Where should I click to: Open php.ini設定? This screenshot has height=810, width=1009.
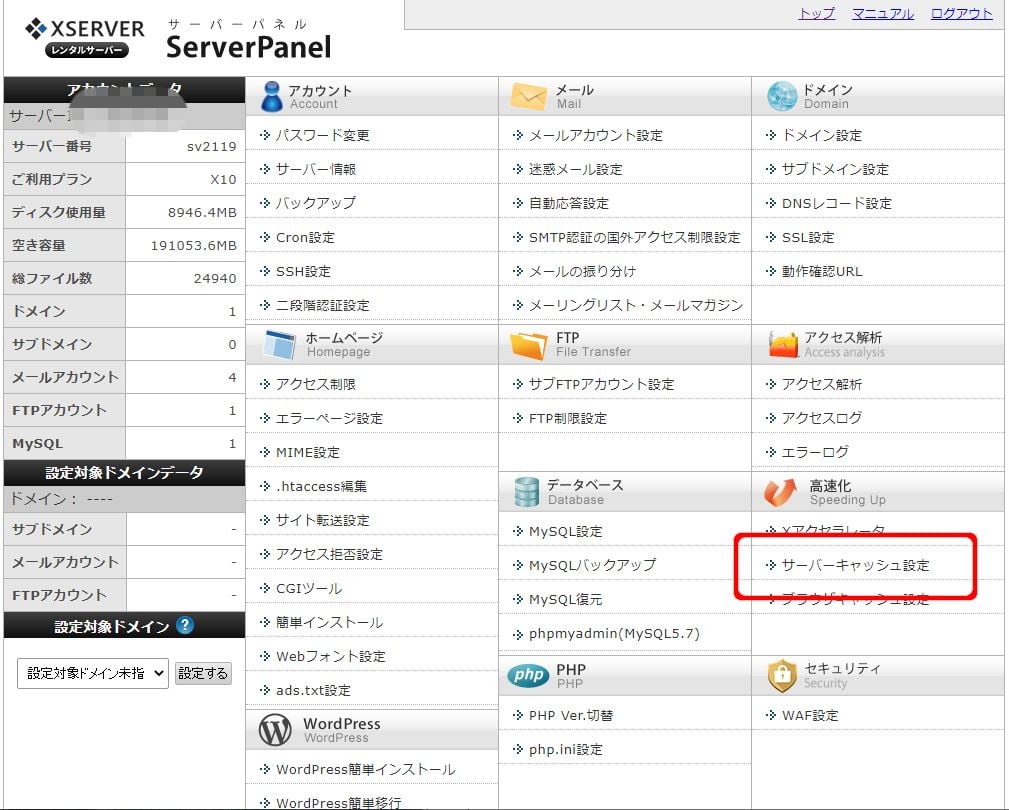[566, 750]
